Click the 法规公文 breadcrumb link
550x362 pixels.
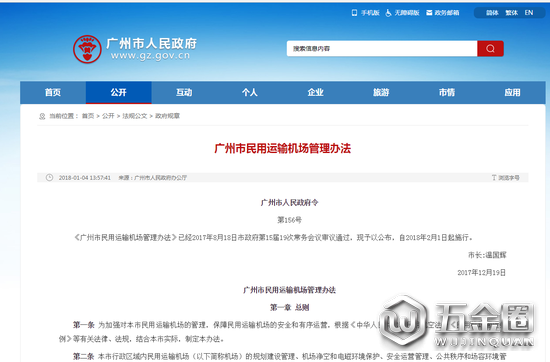[x=135, y=116]
